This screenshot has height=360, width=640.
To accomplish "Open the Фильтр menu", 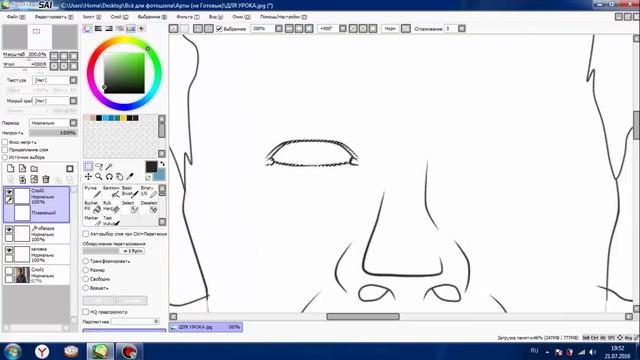I will 188,17.
